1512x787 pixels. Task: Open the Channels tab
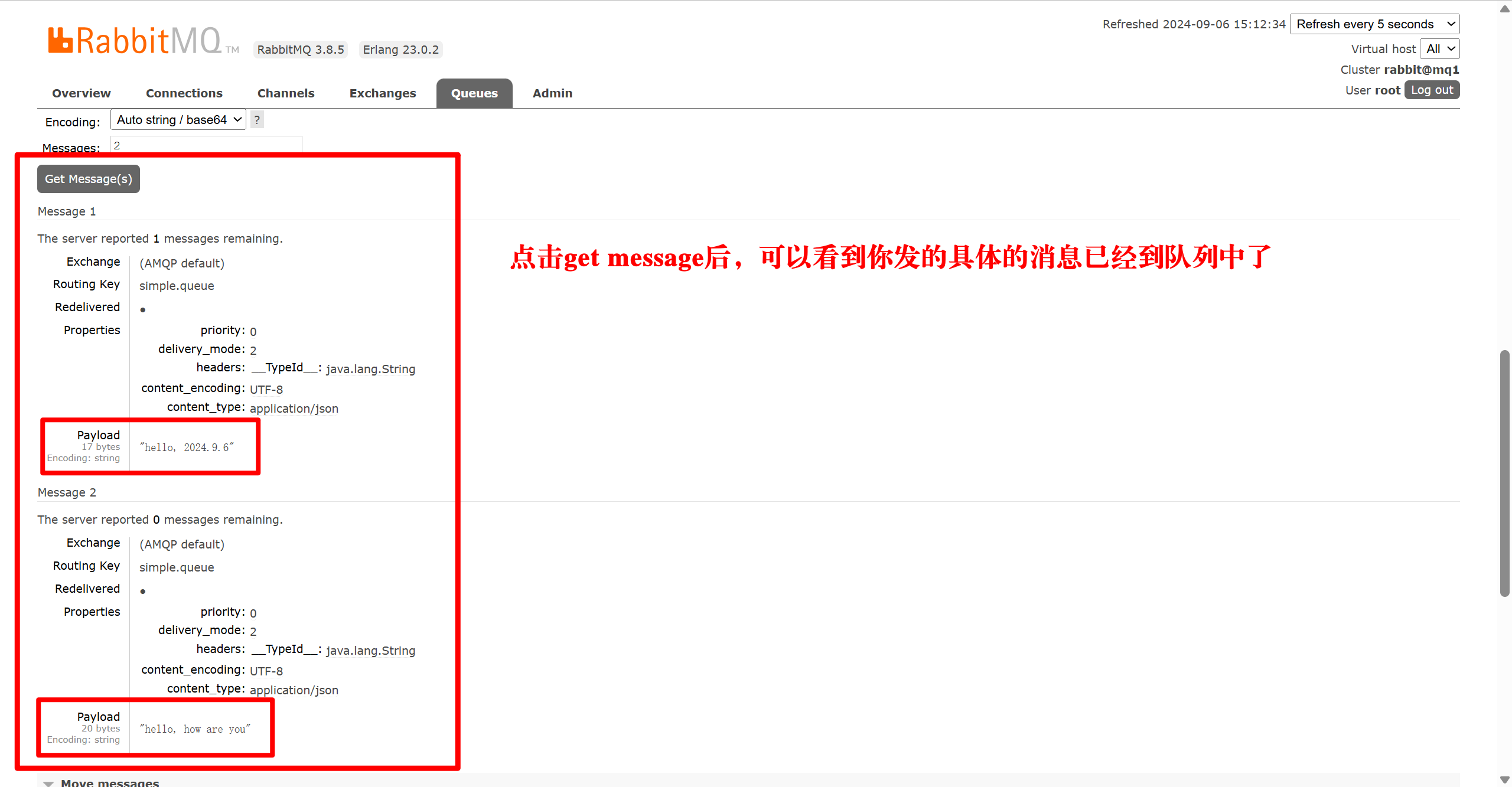pyautogui.click(x=286, y=93)
